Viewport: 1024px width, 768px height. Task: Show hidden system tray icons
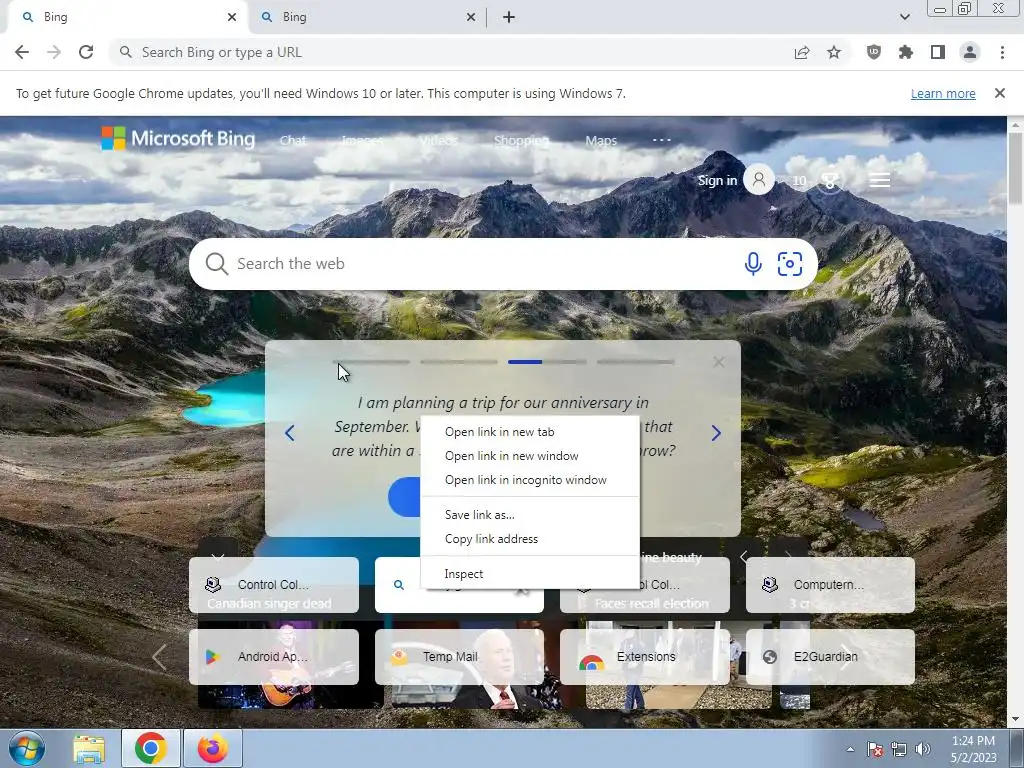(850, 749)
